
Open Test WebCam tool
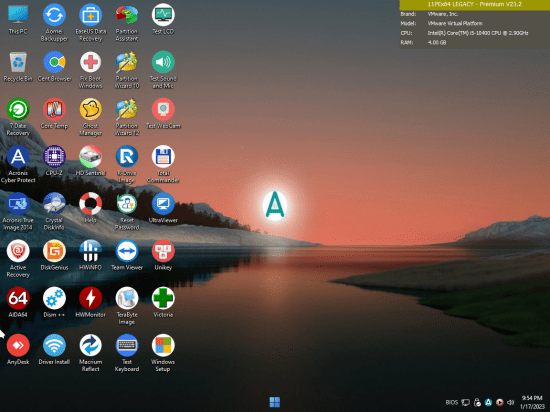163,114
